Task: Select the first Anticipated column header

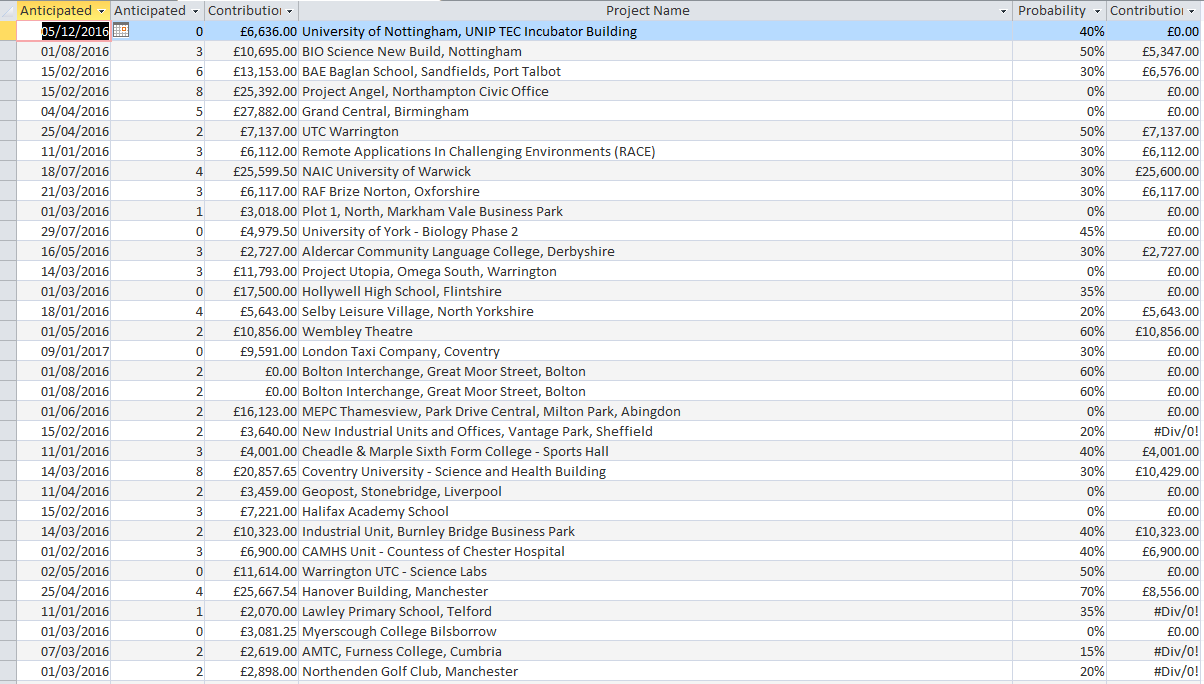Action: 56,11
